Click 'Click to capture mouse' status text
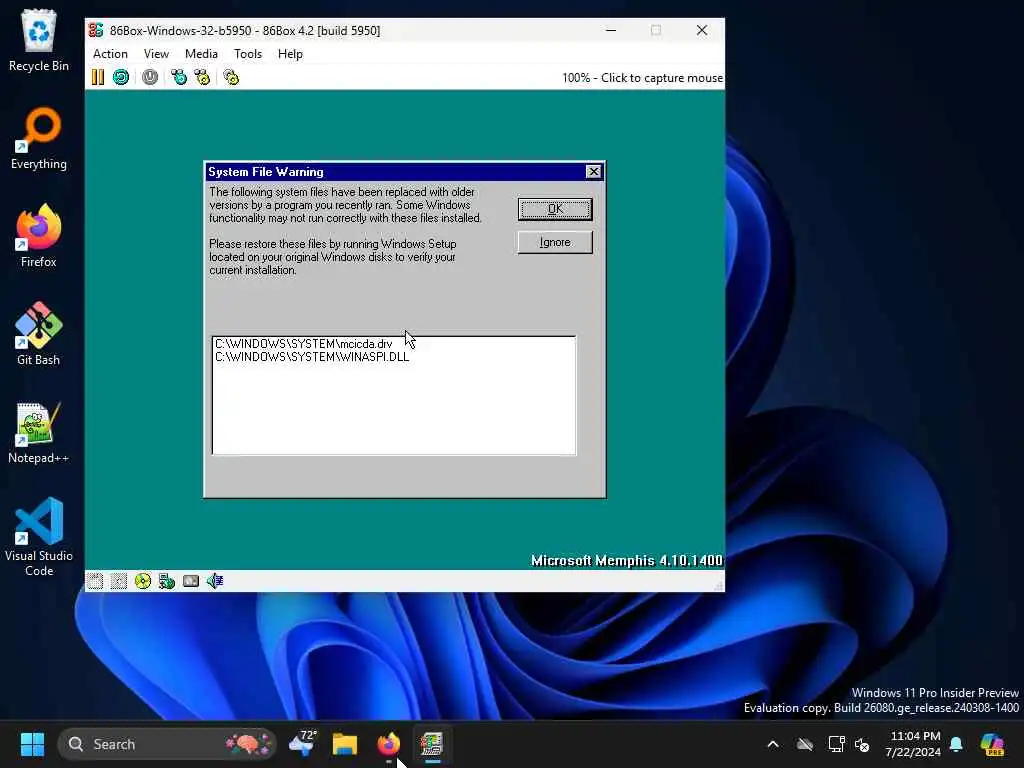Image resolution: width=1024 pixels, height=768 pixels. click(662, 78)
